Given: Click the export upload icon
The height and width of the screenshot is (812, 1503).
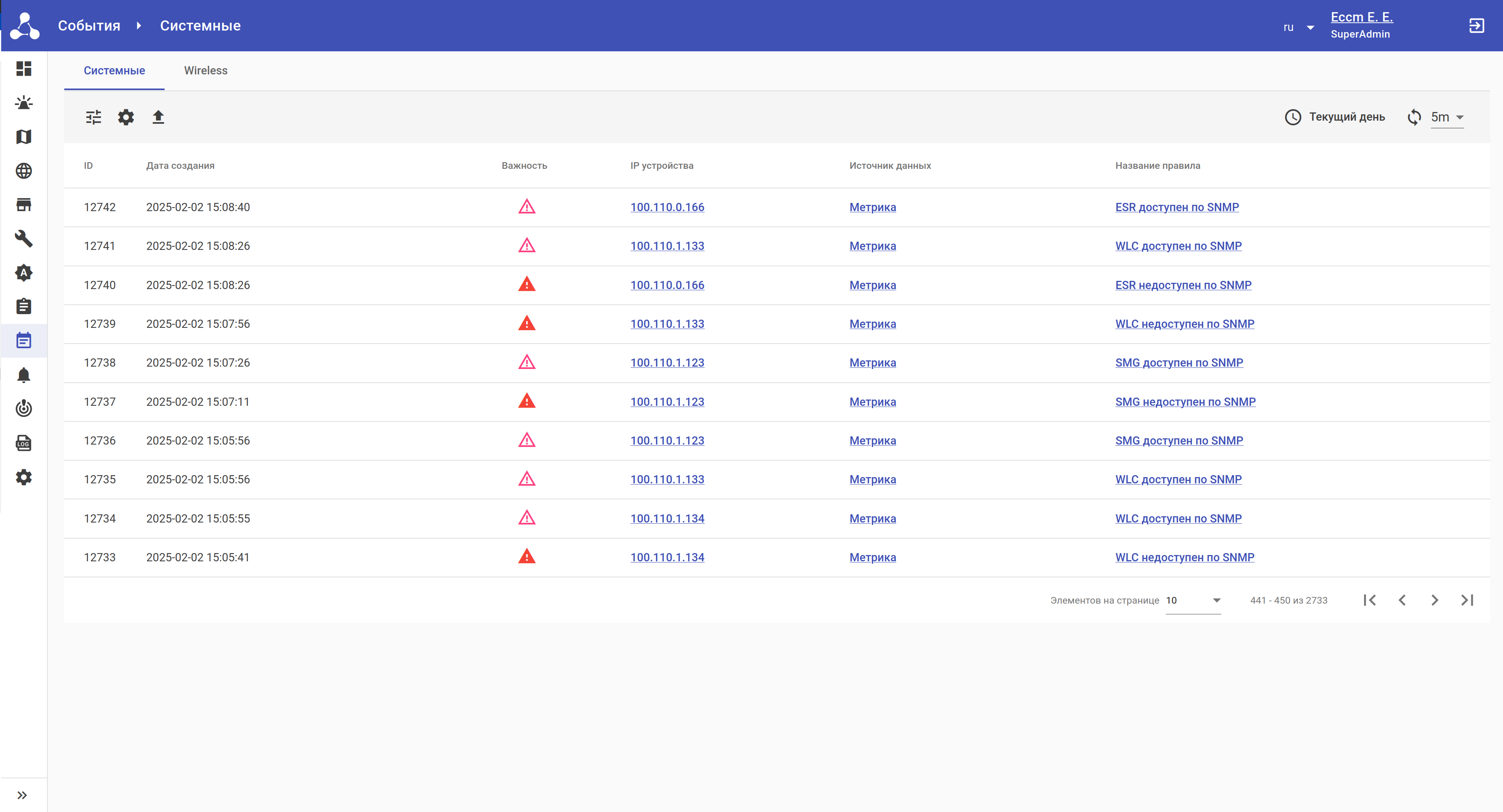Looking at the screenshot, I should pyautogui.click(x=158, y=117).
